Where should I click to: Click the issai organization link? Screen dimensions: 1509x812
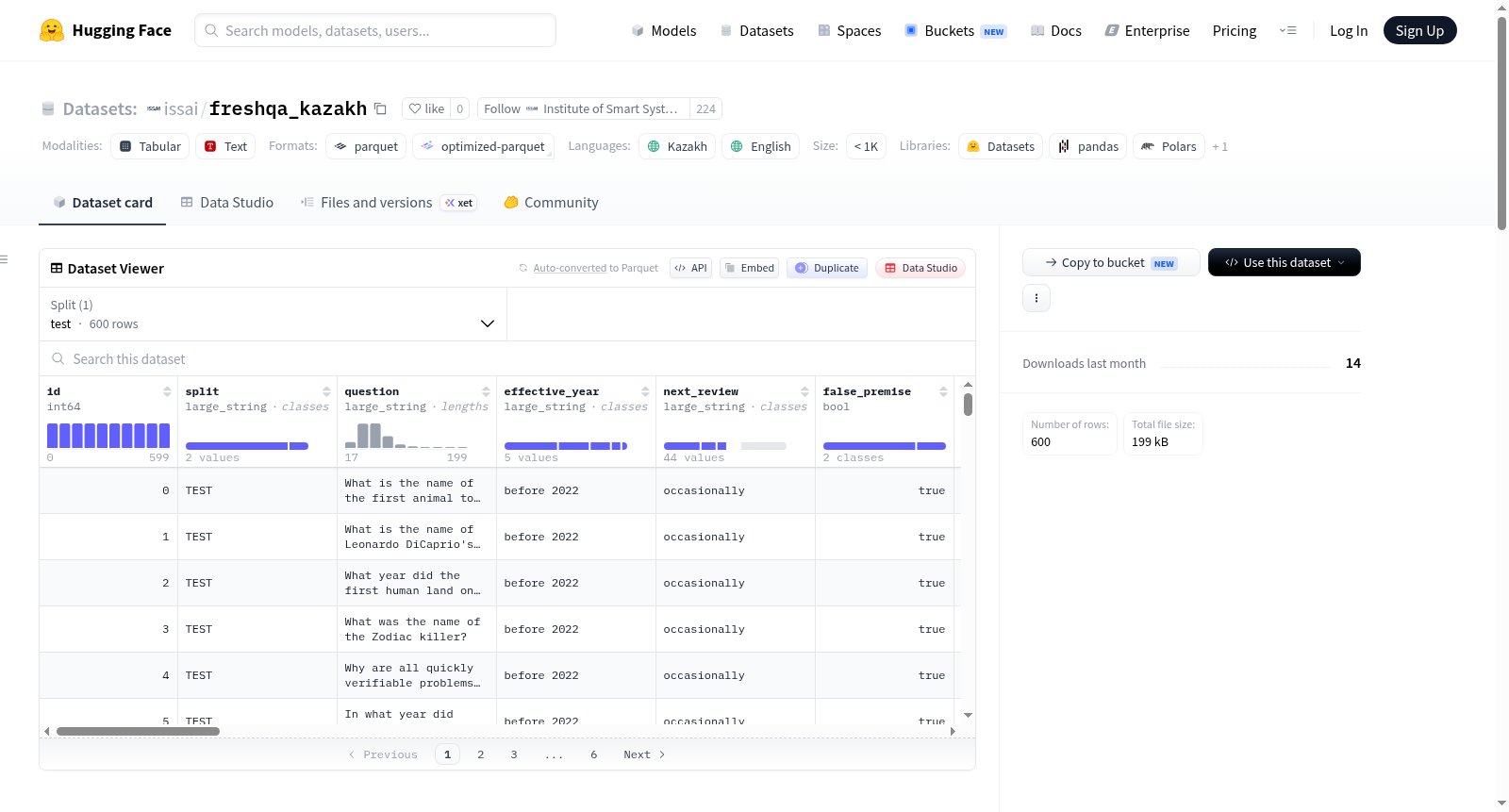(181, 108)
